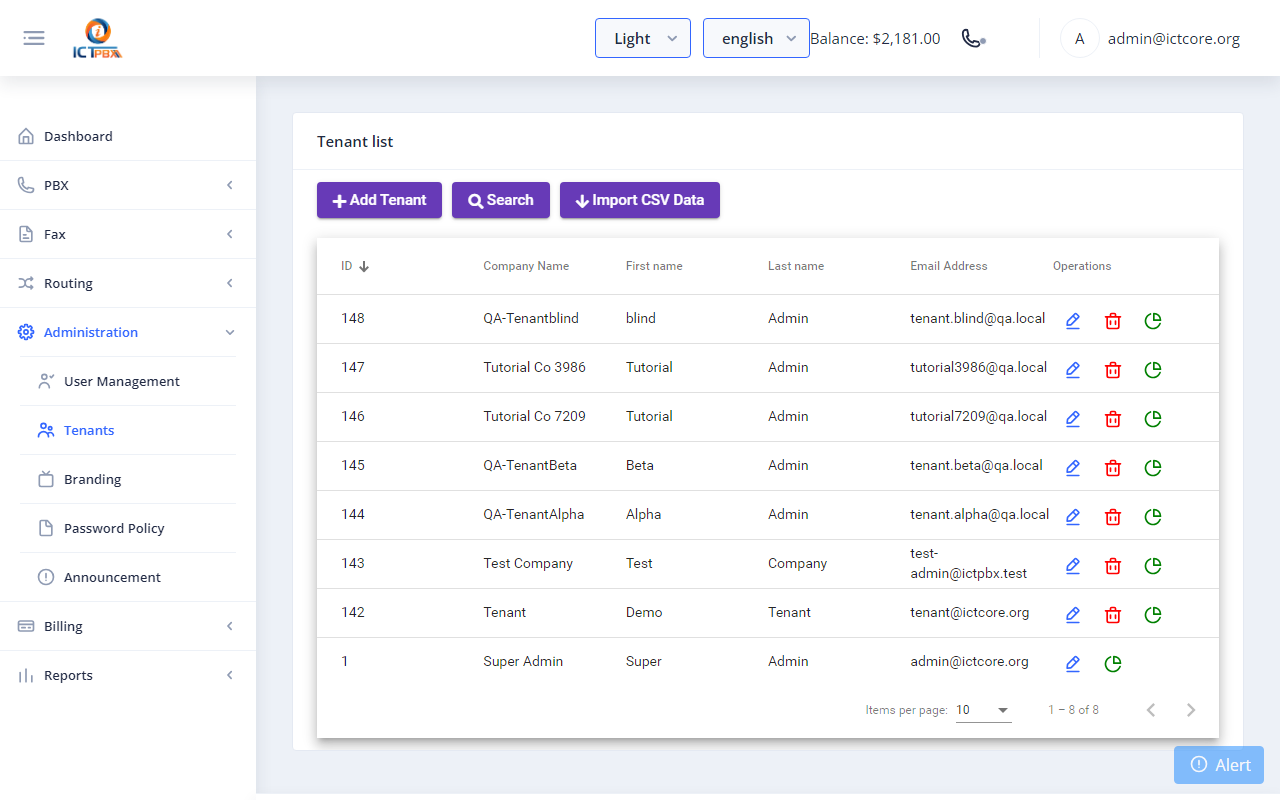This screenshot has height=800, width=1280.
Task: Open Announcement page
Action: 128,577
